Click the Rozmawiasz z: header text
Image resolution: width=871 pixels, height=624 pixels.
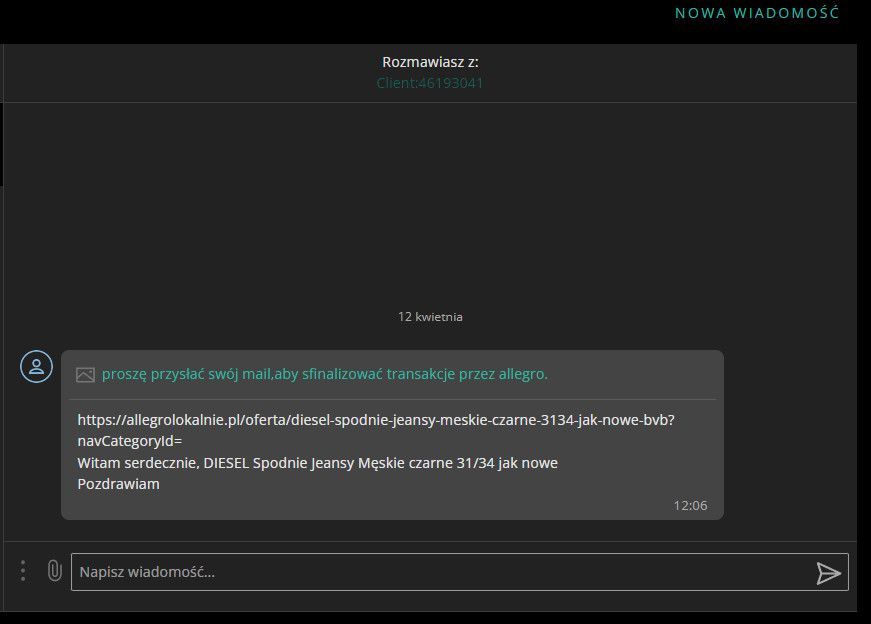430,62
